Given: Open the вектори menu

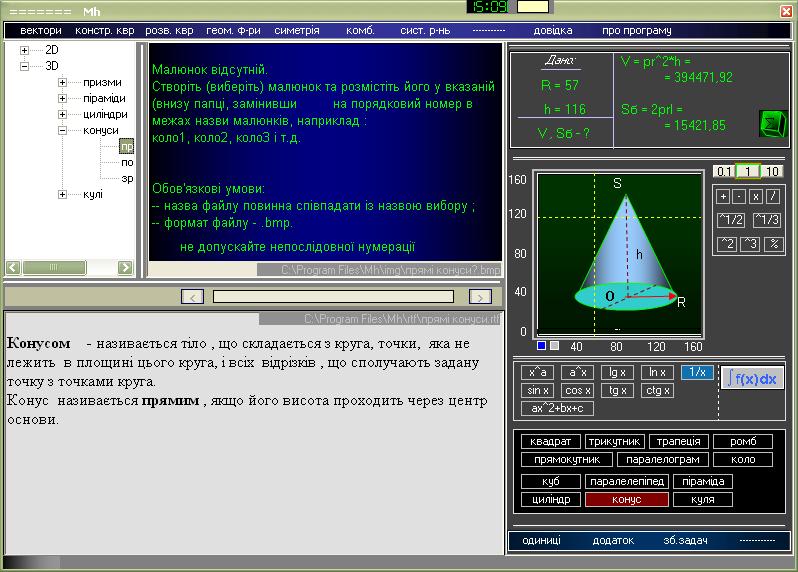Looking at the screenshot, I should point(41,31).
